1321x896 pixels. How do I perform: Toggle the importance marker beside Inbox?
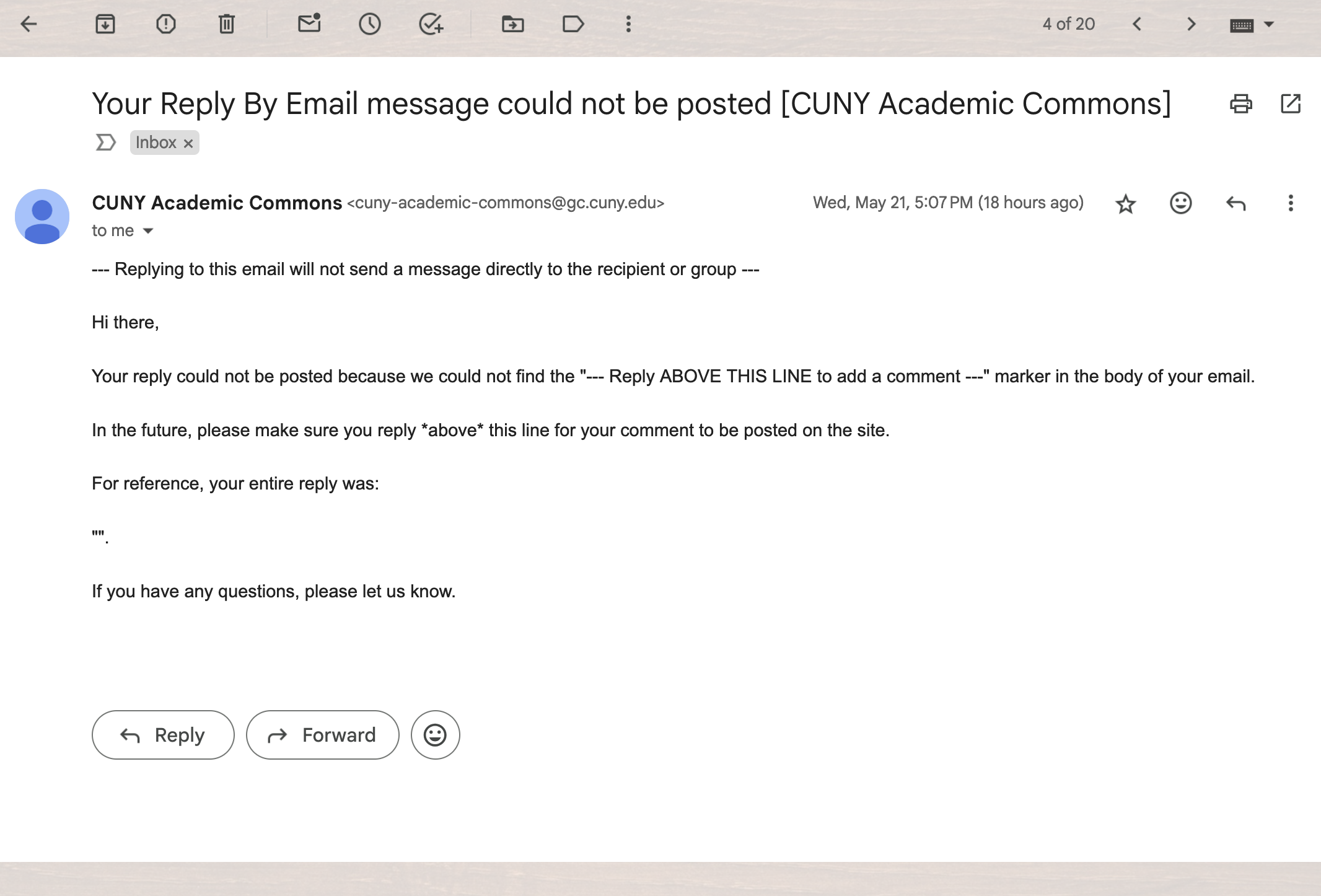(106, 143)
